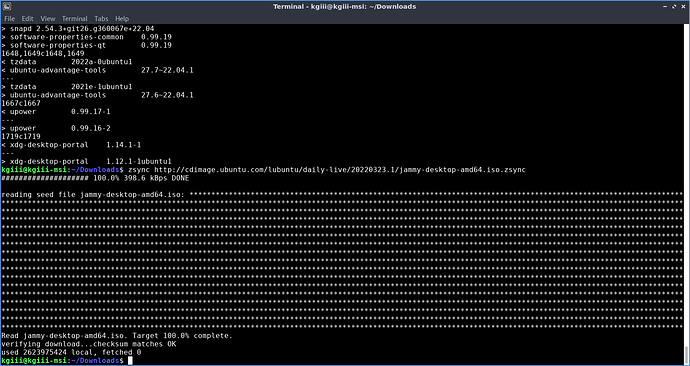Viewport: 690px width, 366px height.
Task: Click the terminal vertical scrollbar thumb
Action: (686, 355)
